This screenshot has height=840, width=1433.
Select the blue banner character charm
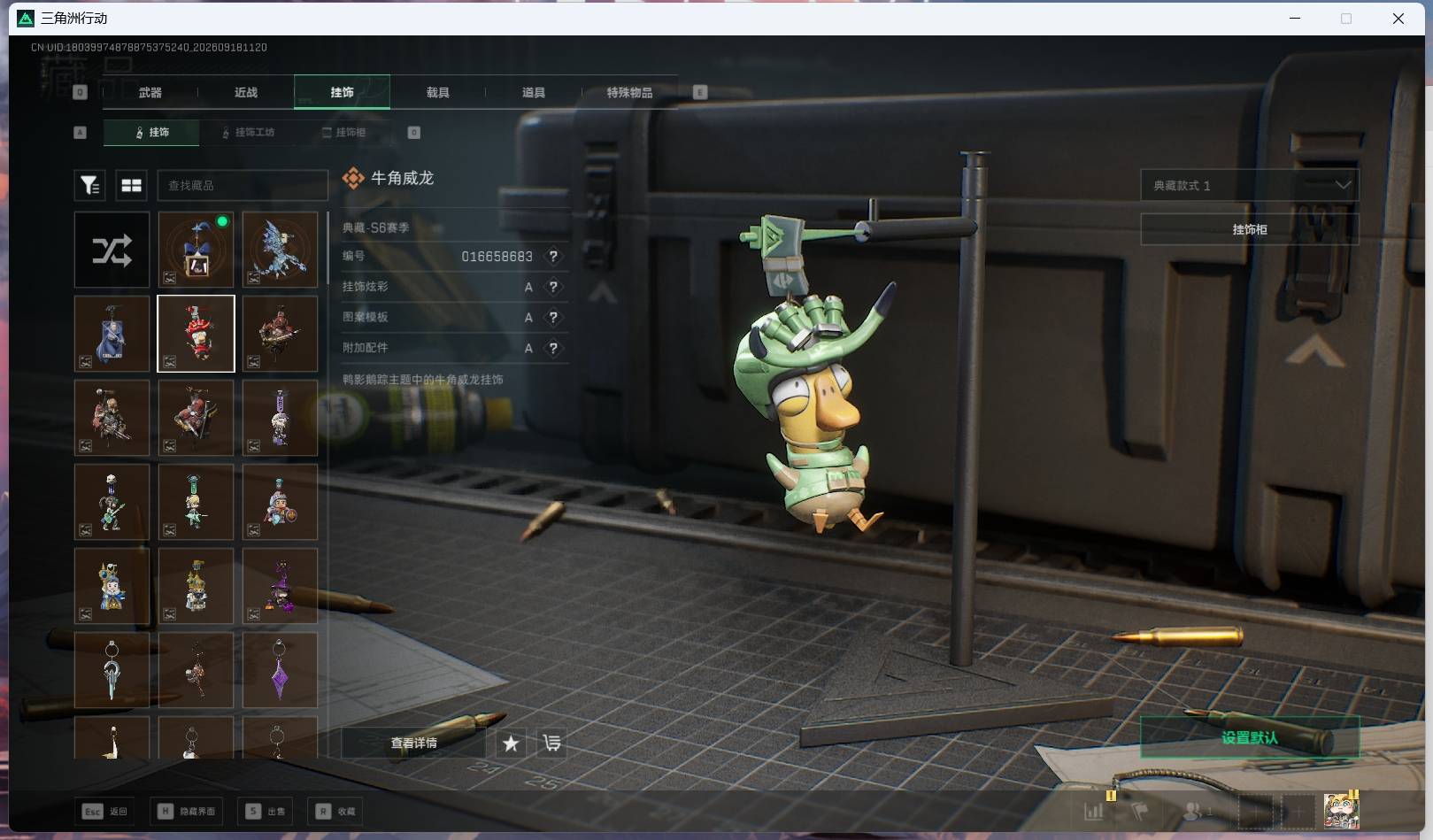pyautogui.click(x=112, y=334)
